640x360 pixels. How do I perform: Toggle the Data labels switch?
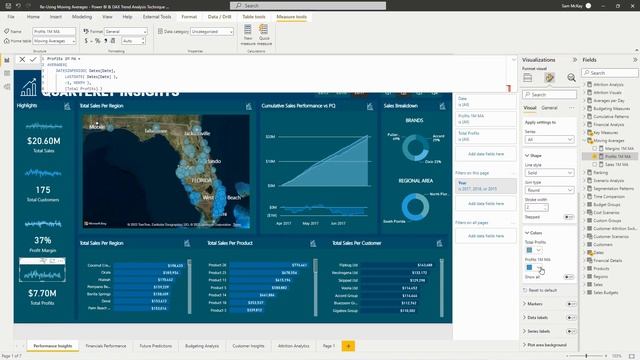tap(571, 318)
